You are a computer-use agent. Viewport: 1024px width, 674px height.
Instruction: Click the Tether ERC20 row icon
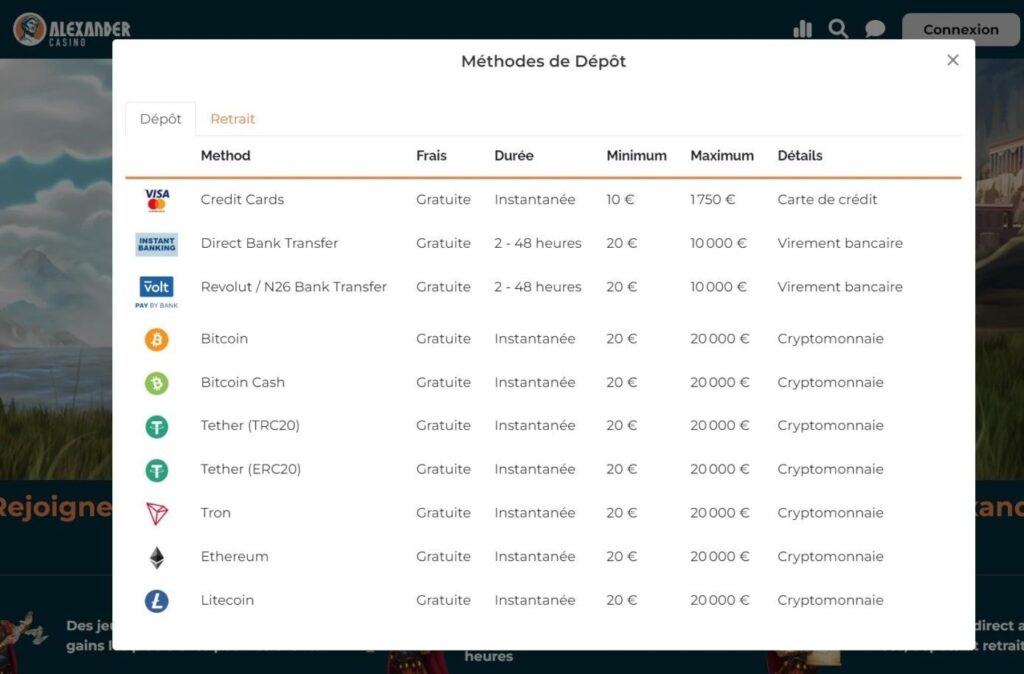(x=157, y=470)
